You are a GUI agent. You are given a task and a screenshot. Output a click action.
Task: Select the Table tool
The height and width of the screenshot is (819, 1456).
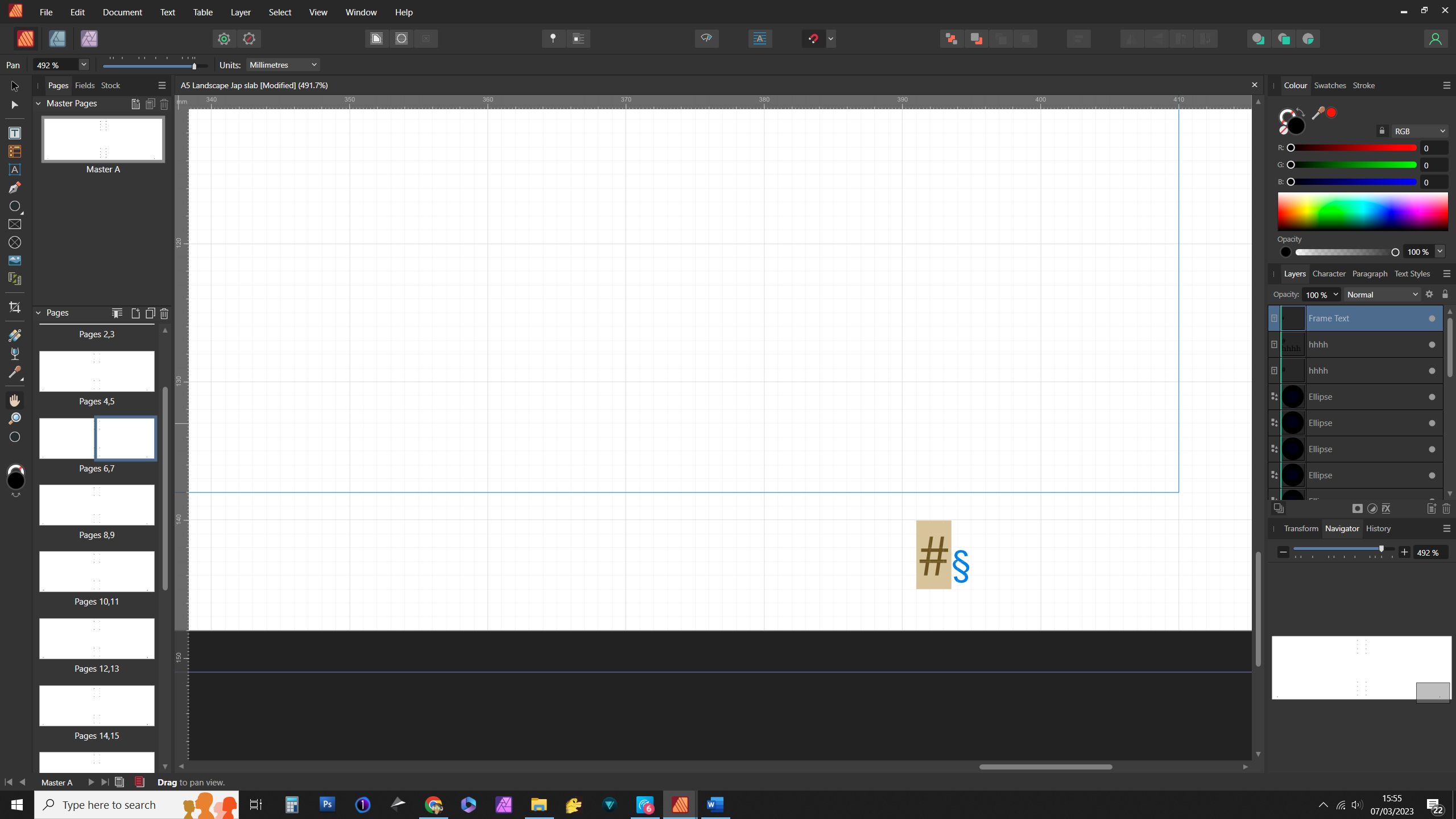pyautogui.click(x=15, y=151)
